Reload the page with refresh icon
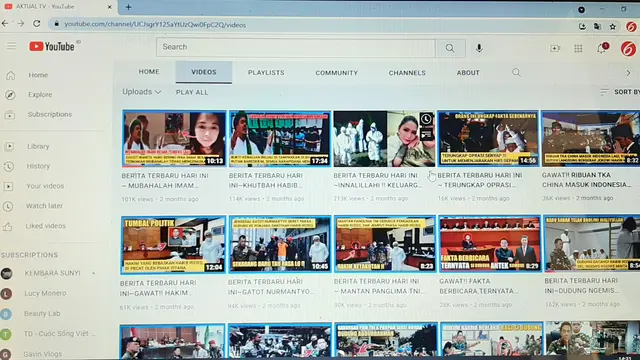 37,24
